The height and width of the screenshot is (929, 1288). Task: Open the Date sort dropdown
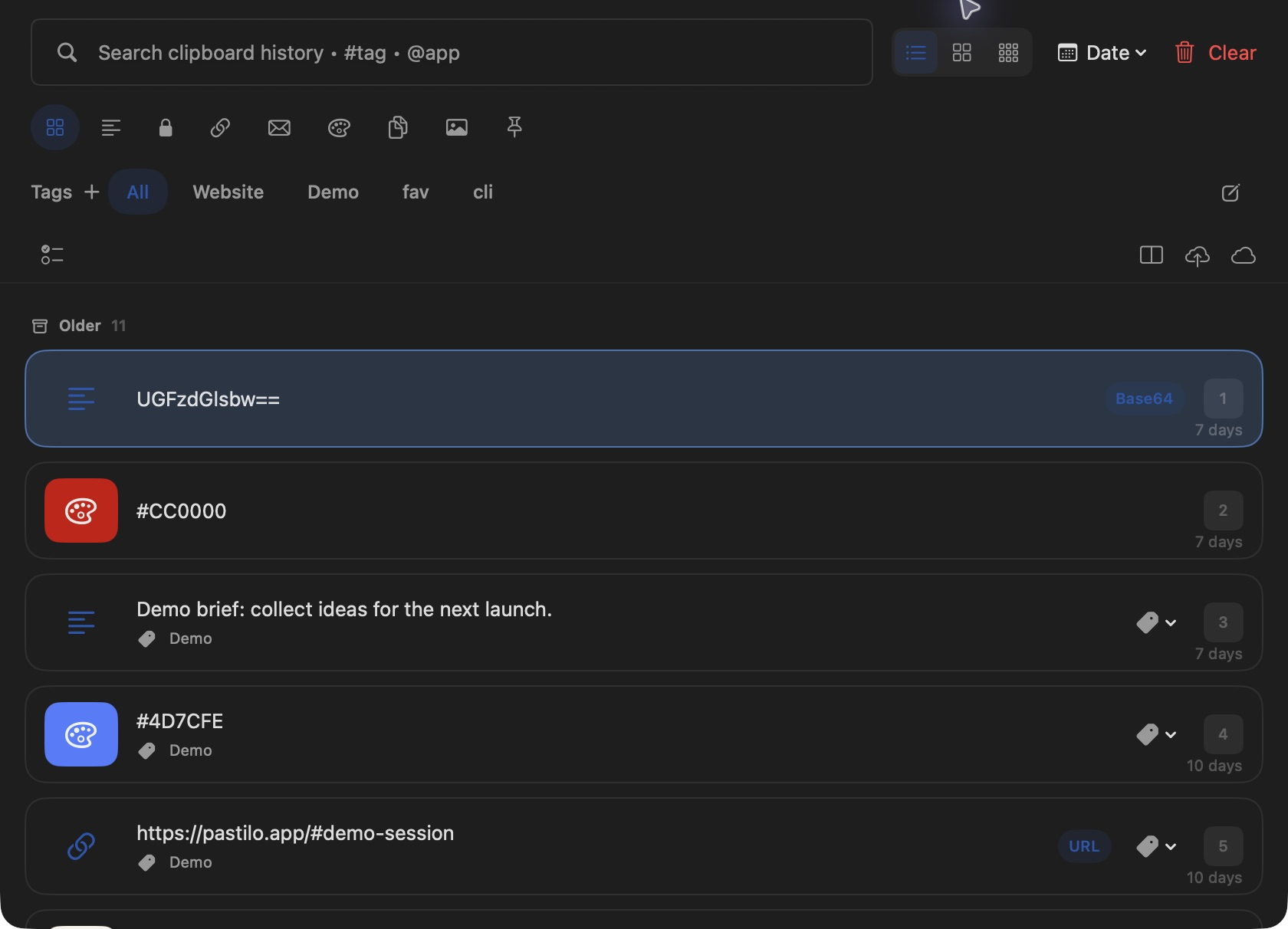click(1102, 52)
